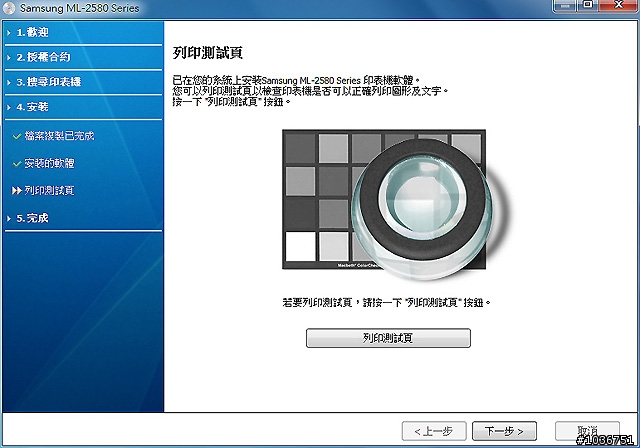Click the arrow beside 1. 歡迎

coord(9,33)
